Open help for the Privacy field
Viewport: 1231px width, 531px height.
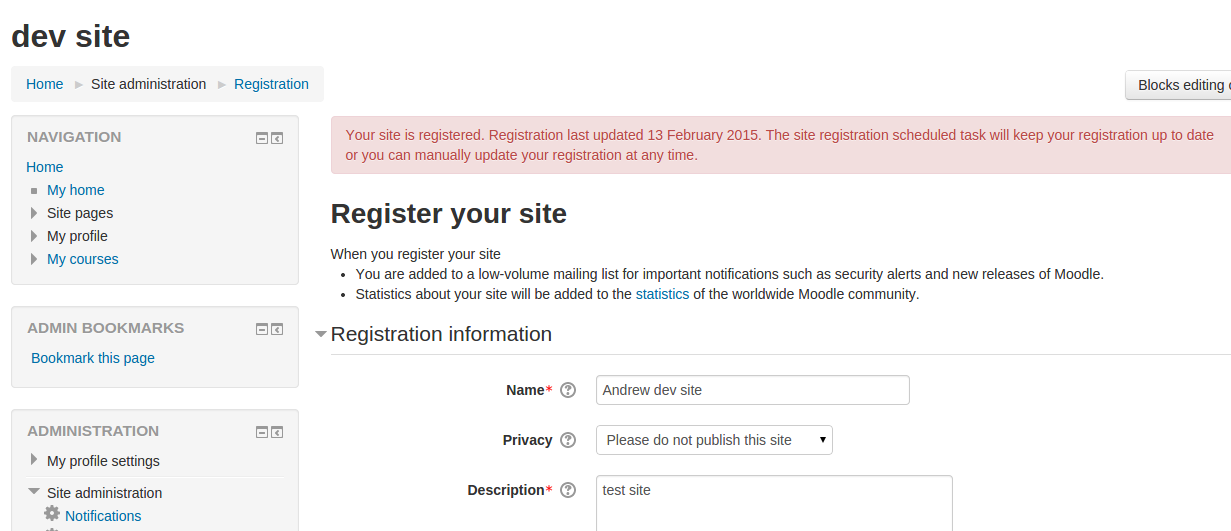pyautogui.click(x=568, y=440)
